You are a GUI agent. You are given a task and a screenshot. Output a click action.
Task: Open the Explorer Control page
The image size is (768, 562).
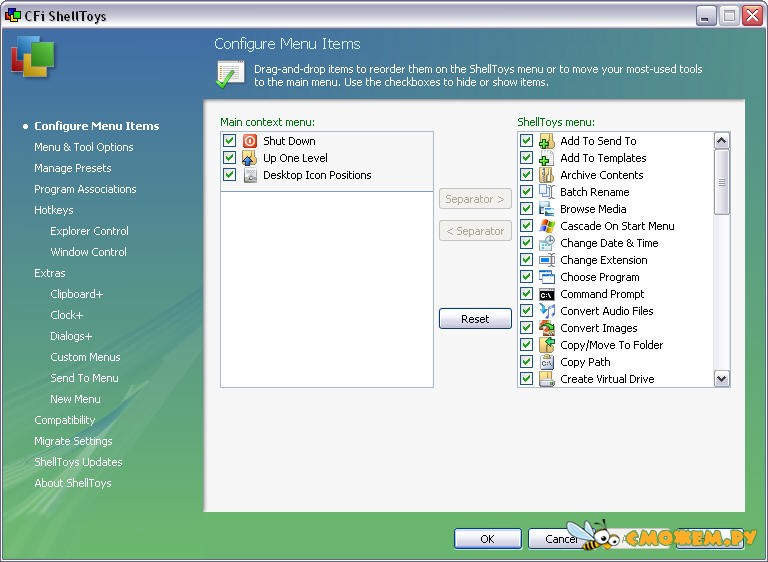tap(89, 231)
